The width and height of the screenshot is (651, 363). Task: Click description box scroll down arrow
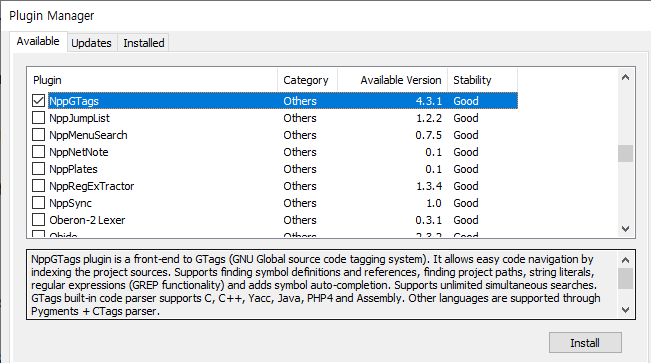pyautogui.click(x=625, y=309)
